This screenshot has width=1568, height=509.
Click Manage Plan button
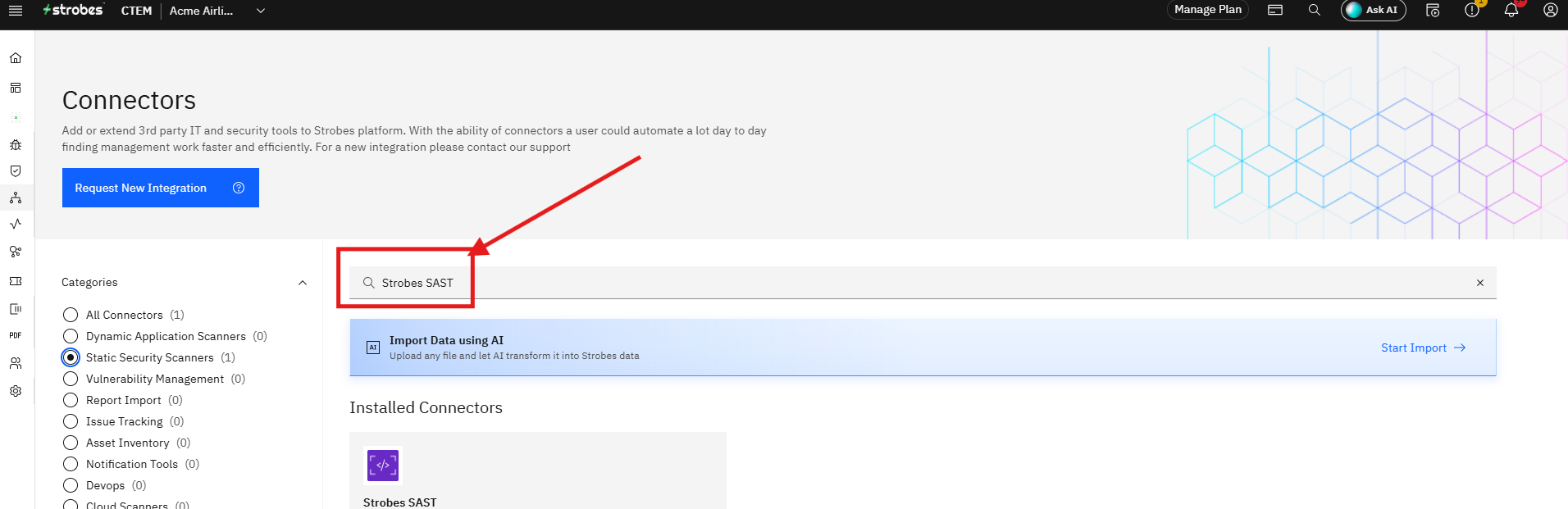[1207, 10]
